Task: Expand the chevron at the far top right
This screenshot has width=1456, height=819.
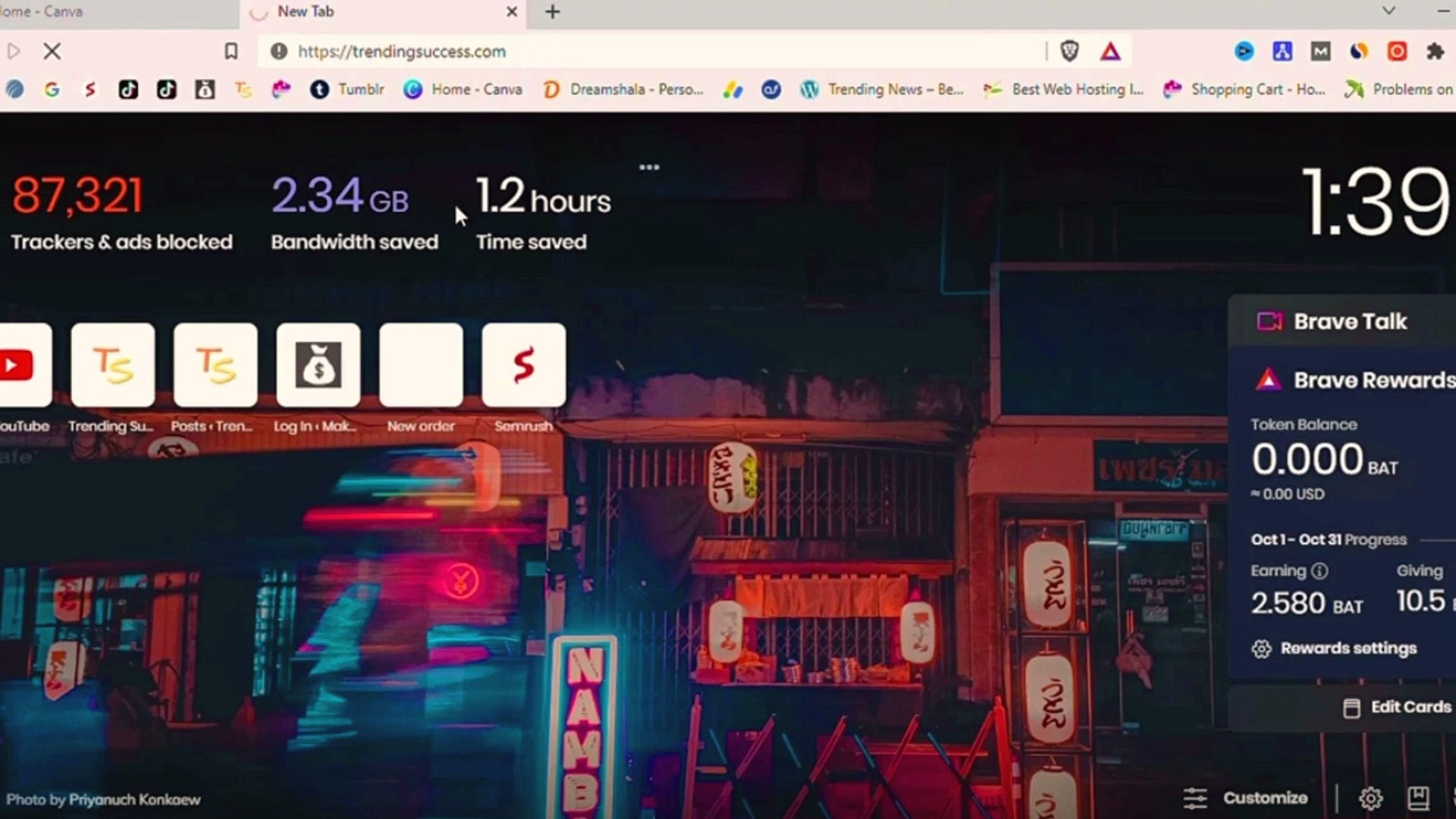Action: pyautogui.click(x=1388, y=11)
